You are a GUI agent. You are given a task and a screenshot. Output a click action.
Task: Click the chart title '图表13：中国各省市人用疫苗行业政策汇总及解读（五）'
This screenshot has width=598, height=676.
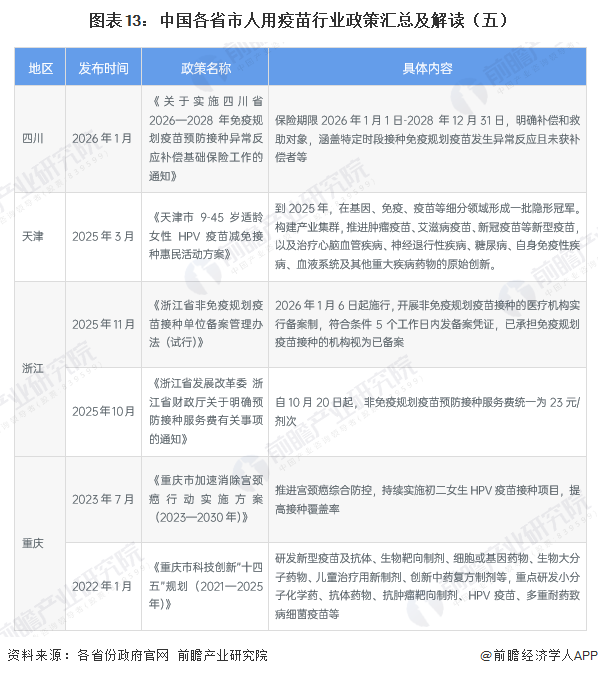tap(299, 20)
